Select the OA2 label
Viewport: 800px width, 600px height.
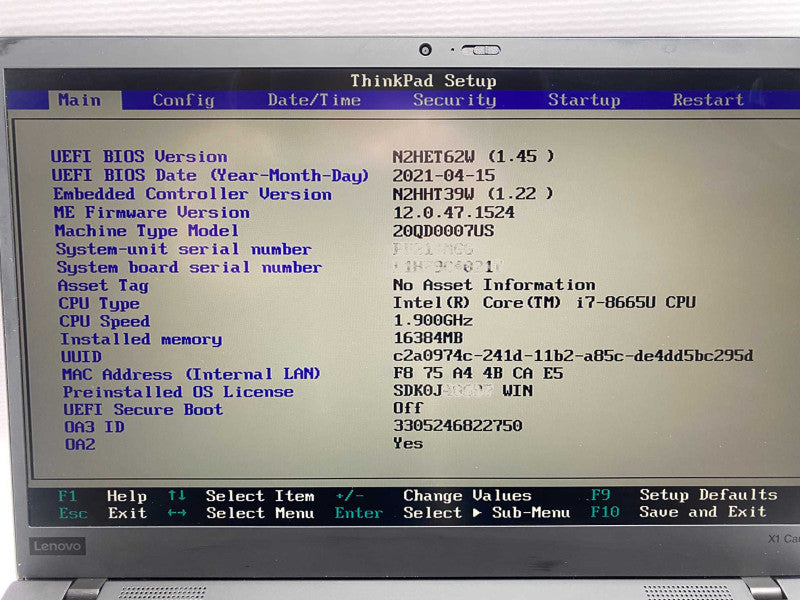point(80,444)
